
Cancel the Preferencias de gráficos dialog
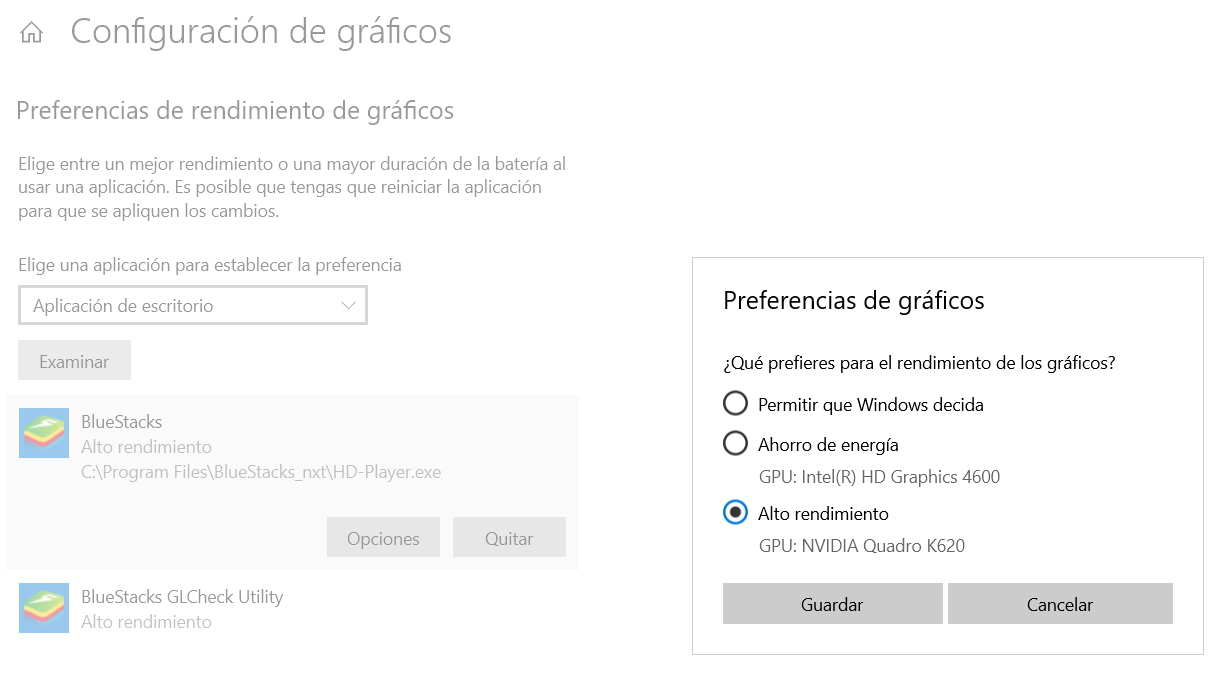coord(1060,603)
